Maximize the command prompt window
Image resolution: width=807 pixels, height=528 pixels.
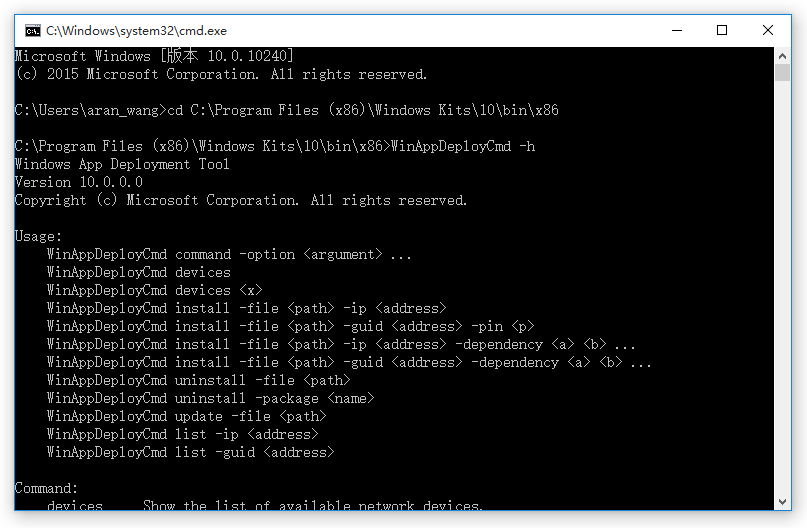click(x=722, y=30)
